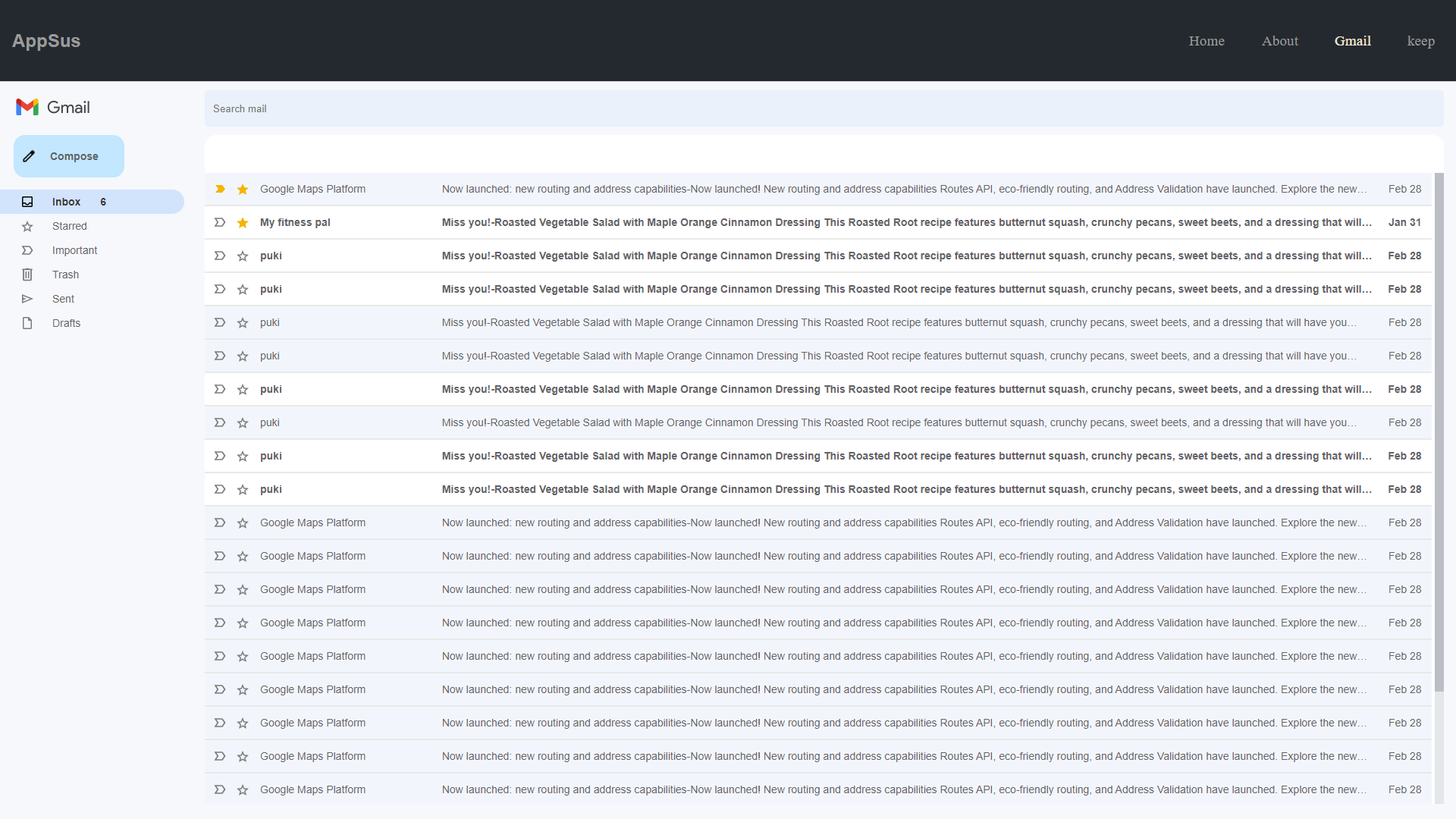The image size is (1456, 819).
Task: Click the Sent arrow icon in sidebar
Action: (x=27, y=299)
